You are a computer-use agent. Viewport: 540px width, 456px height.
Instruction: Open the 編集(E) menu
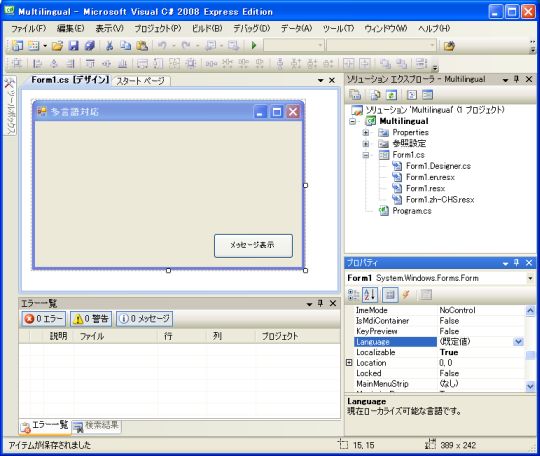(x=71, y=29)
